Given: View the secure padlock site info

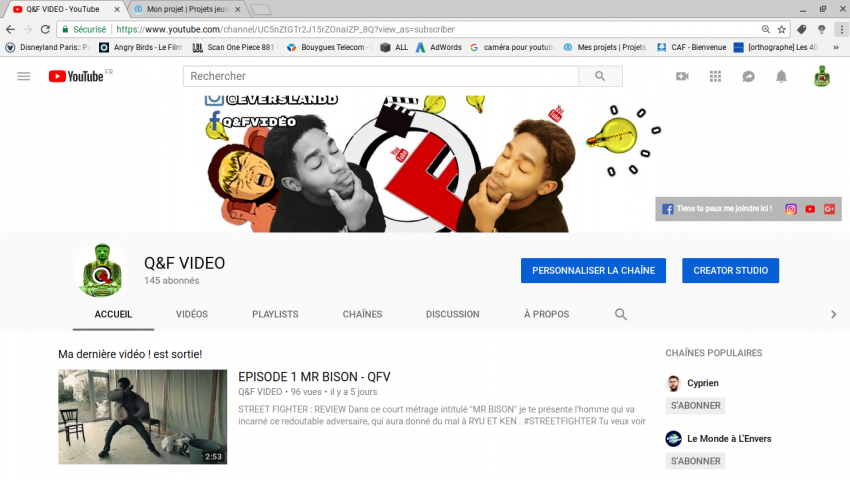Looking at the screenshot, I should (66, 29).
